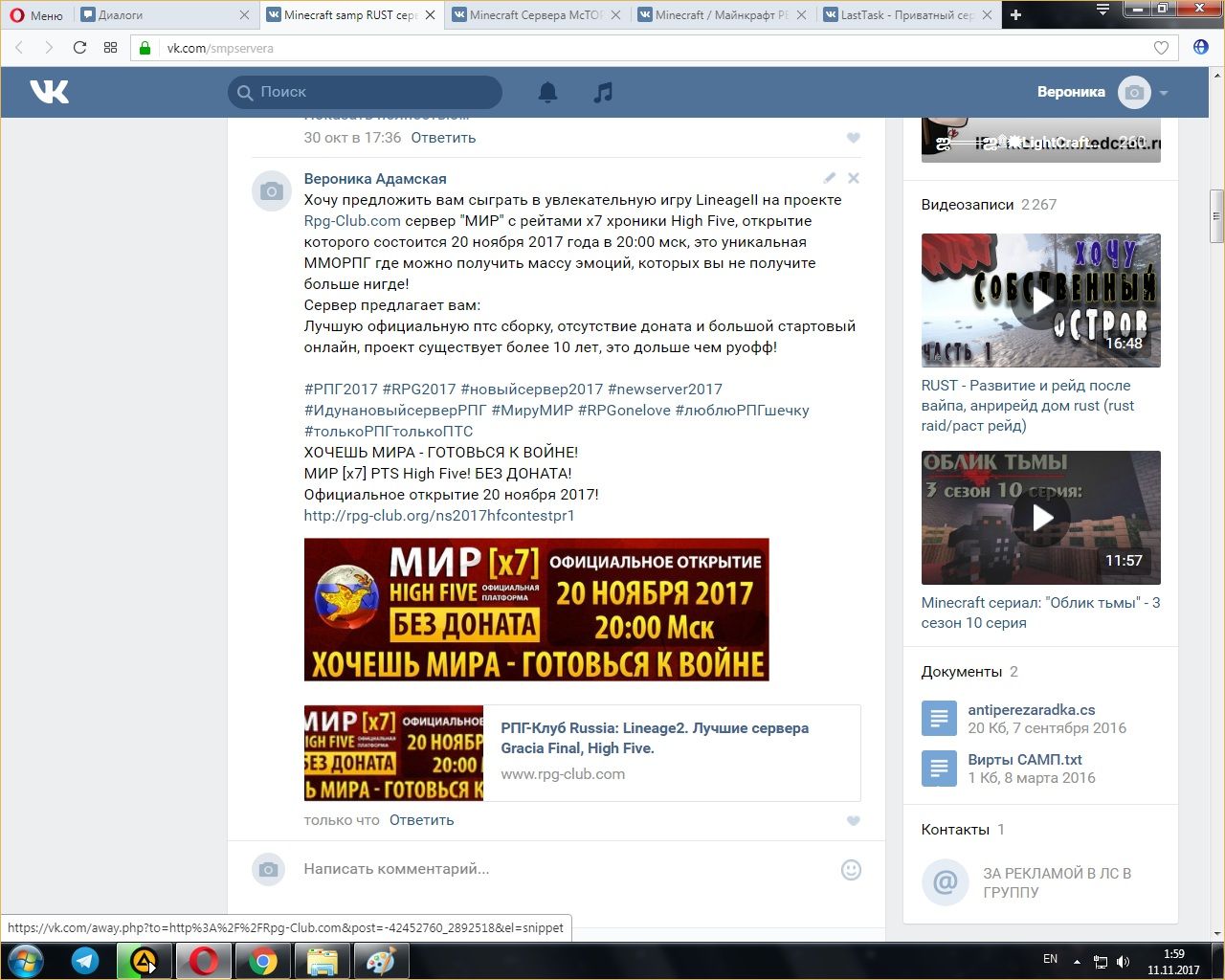Click hashtag #newserver2017
Viewport: 1225px width, 980px height.
(665, 390)
